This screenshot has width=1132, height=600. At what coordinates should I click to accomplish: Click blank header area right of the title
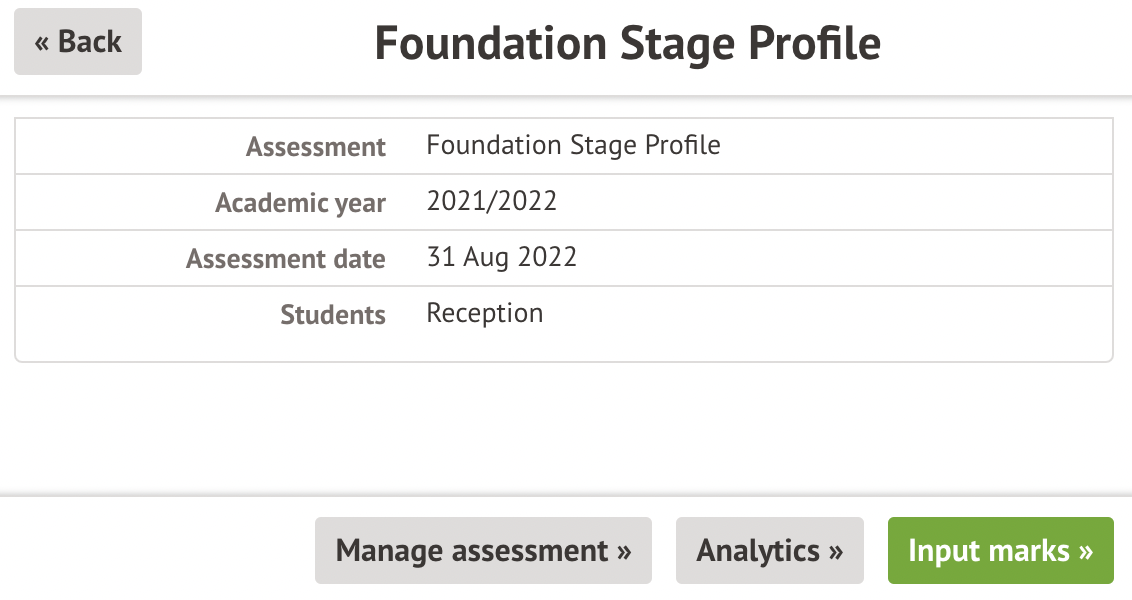tap(1010, 45)
